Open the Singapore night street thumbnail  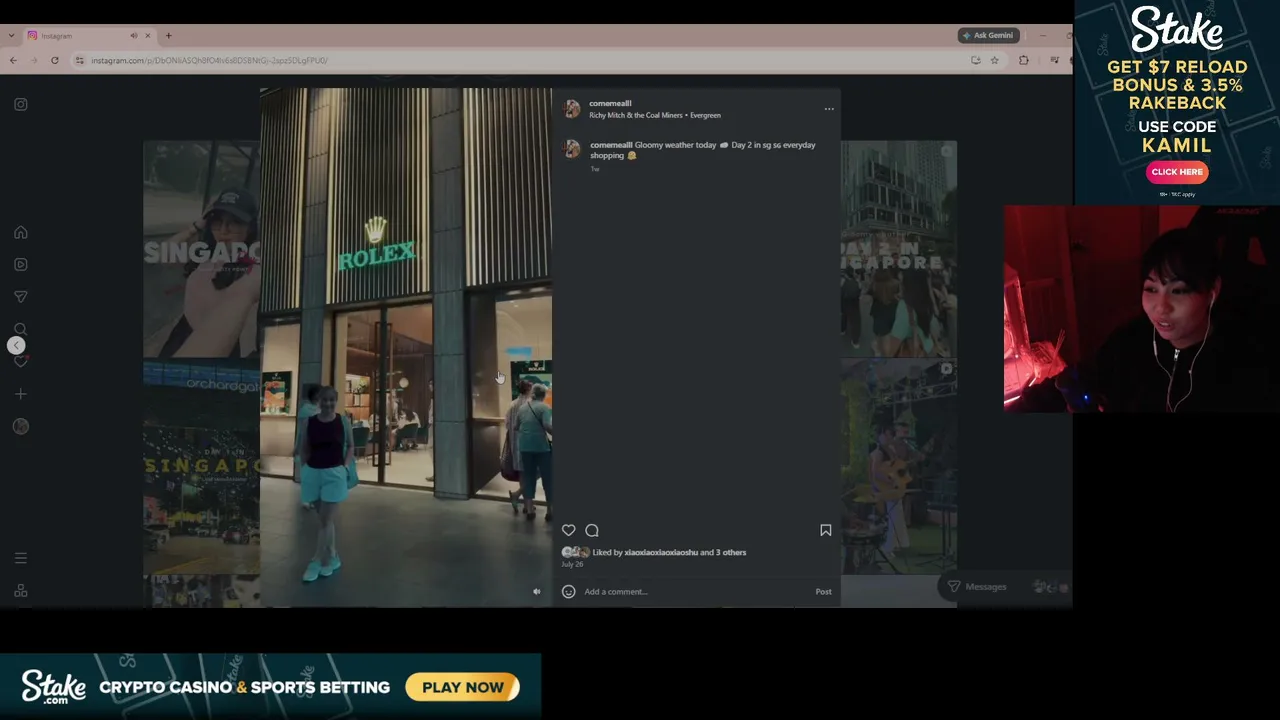[x=201, y=466]
